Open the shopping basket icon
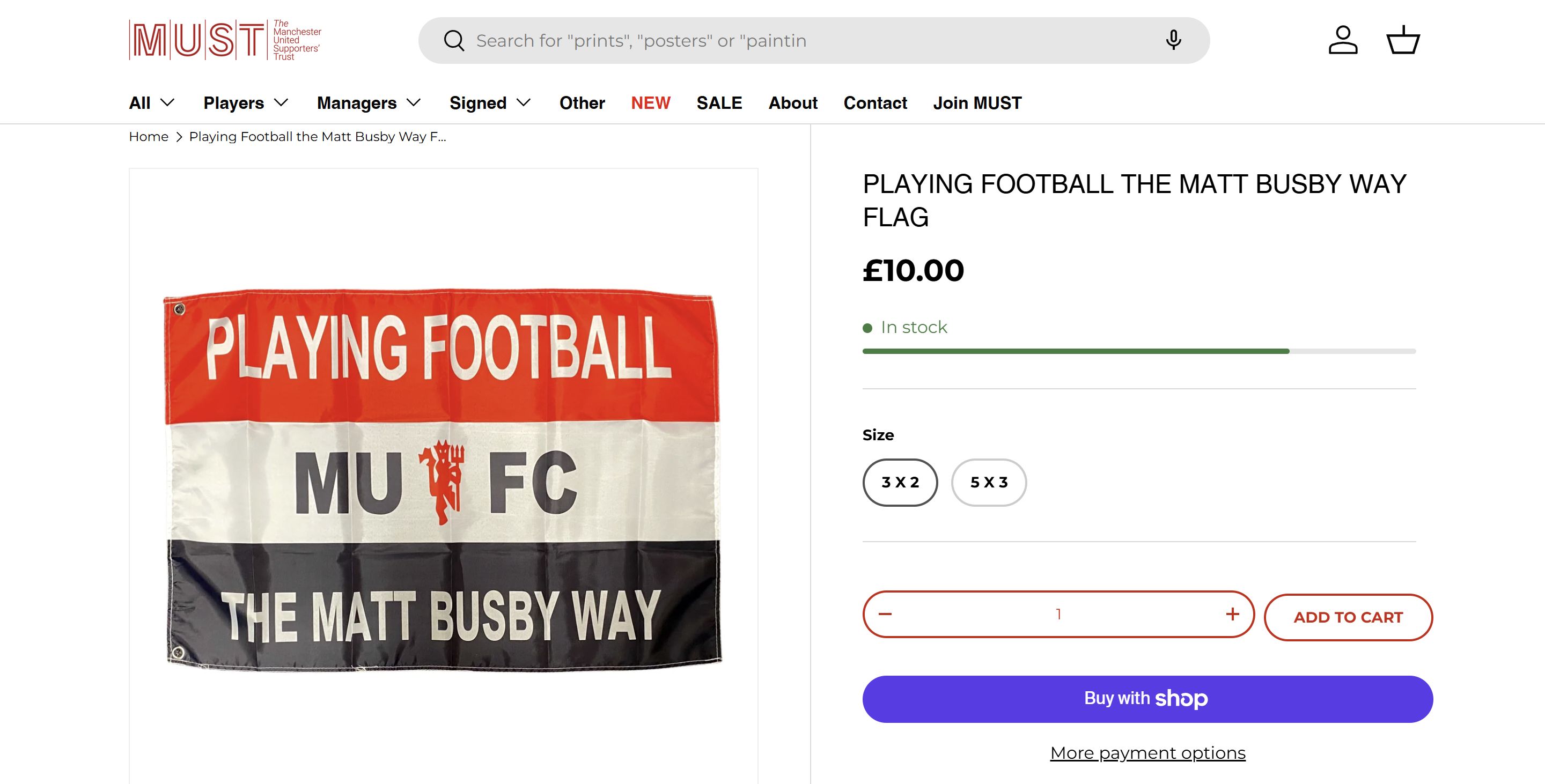Screen dimensions: 1545x784 (1403, 40)
